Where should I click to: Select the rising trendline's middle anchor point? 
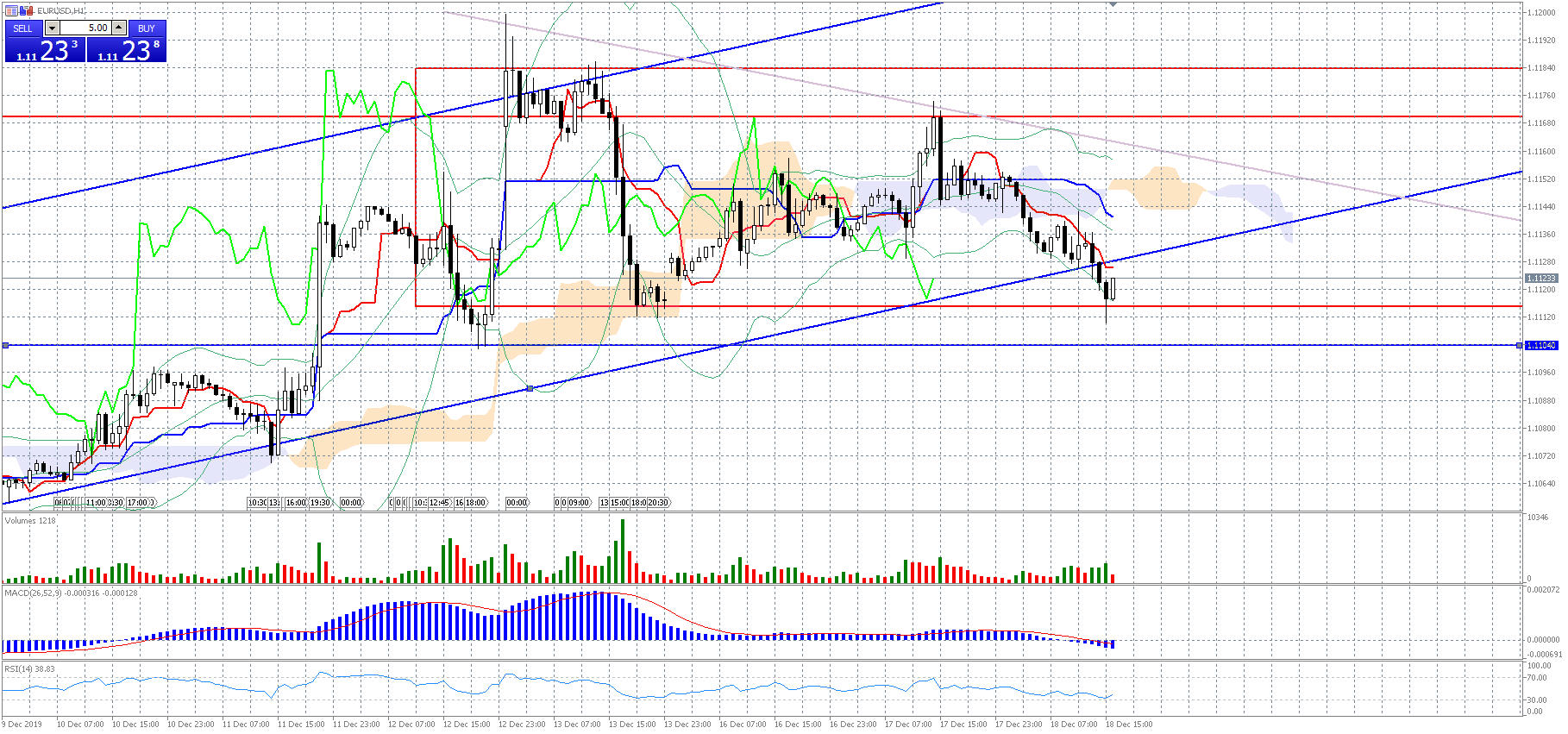pos(530,389)
